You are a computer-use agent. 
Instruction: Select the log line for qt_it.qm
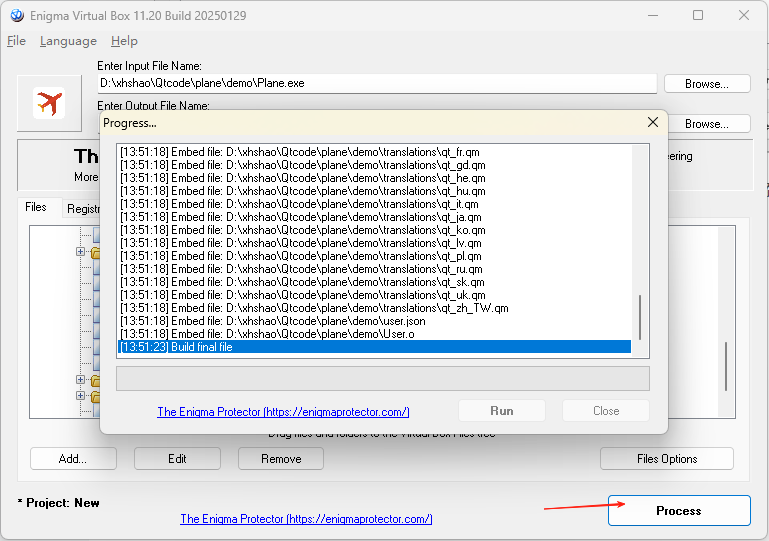pyautogui.click(x=375, y=204)
